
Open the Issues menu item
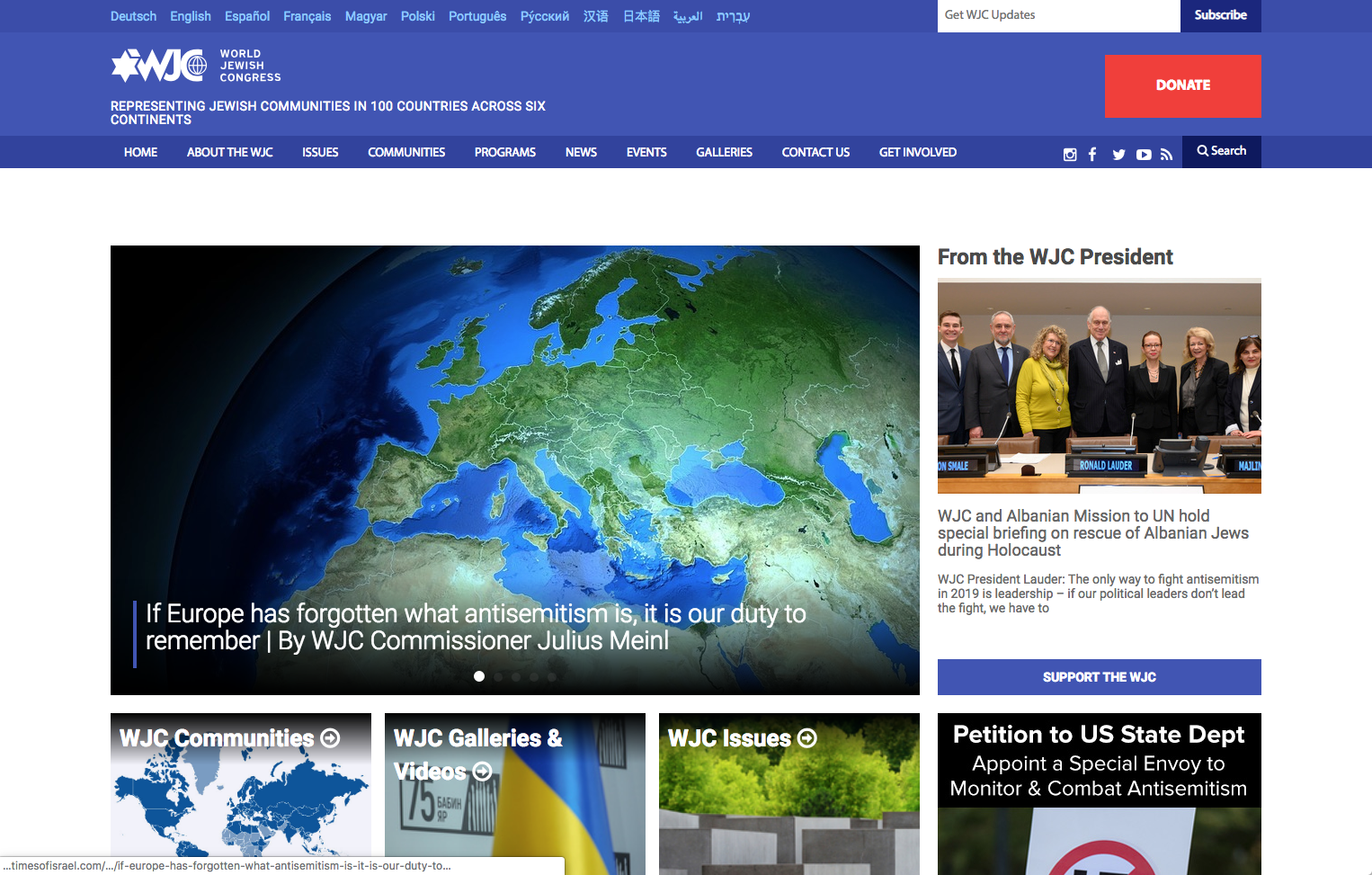pyautogui.click(x=320, y=152)
